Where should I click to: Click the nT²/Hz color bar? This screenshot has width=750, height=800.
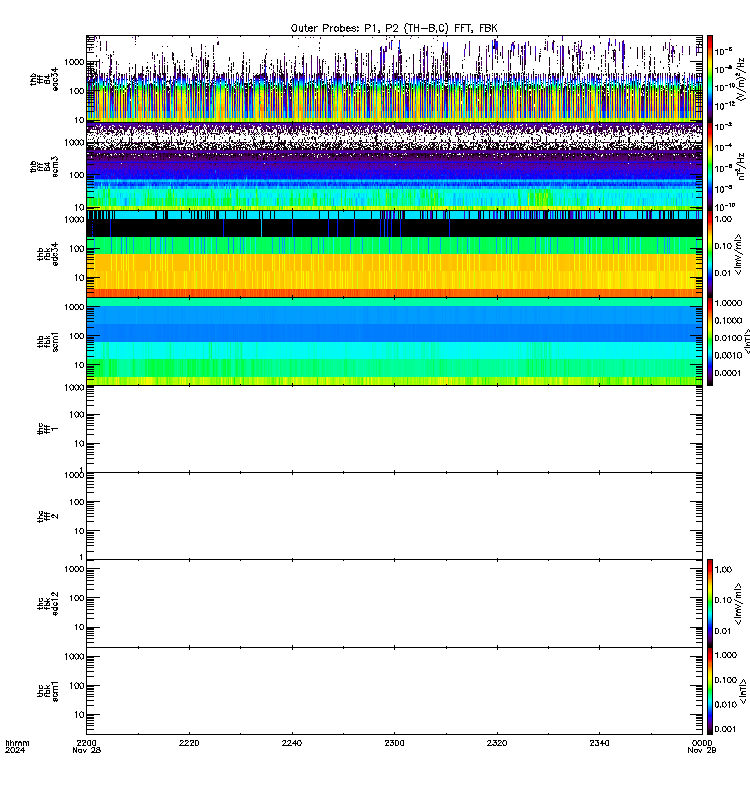point(710,166)
